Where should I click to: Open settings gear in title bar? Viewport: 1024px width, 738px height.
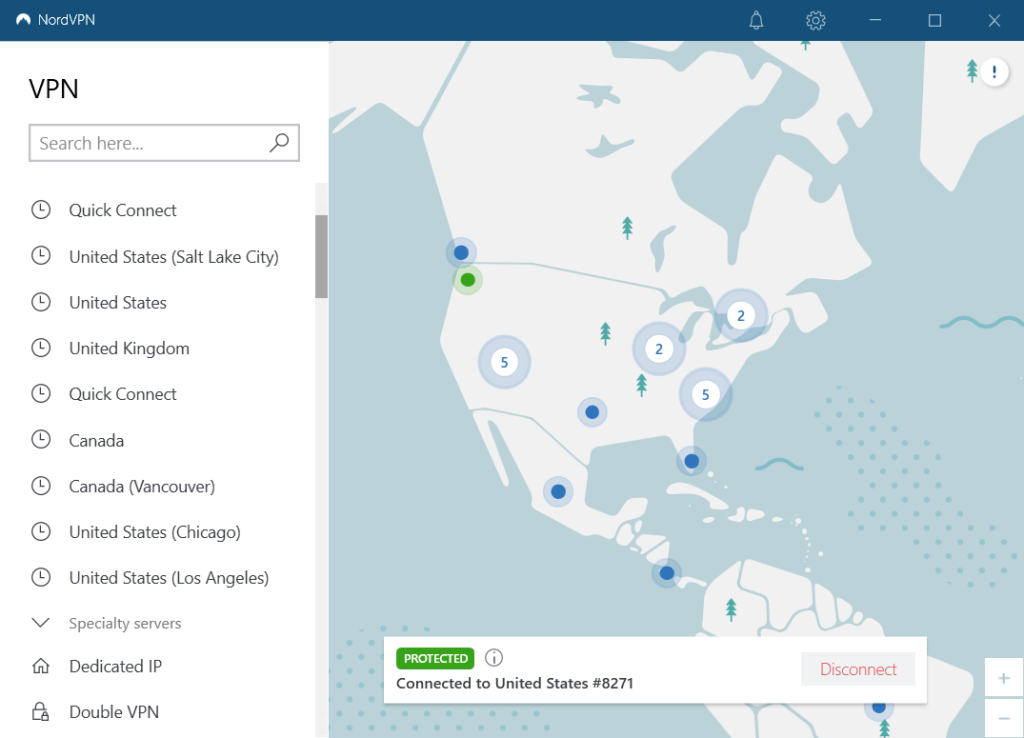(815, 20)
